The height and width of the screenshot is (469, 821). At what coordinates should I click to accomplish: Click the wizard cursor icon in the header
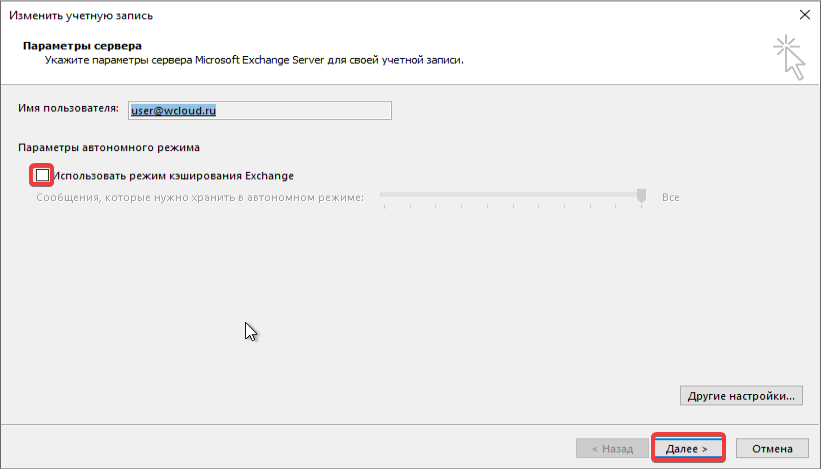point(789,57)
